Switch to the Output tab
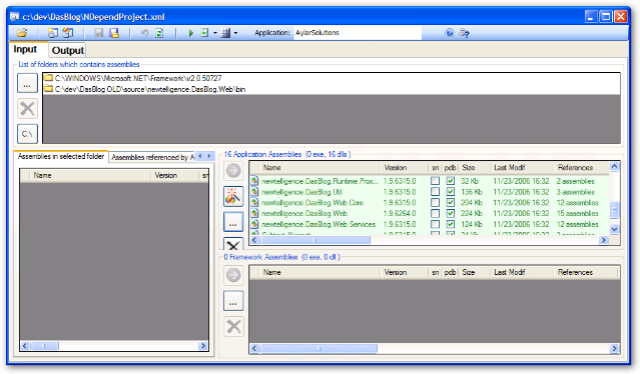 coord(68,50)
